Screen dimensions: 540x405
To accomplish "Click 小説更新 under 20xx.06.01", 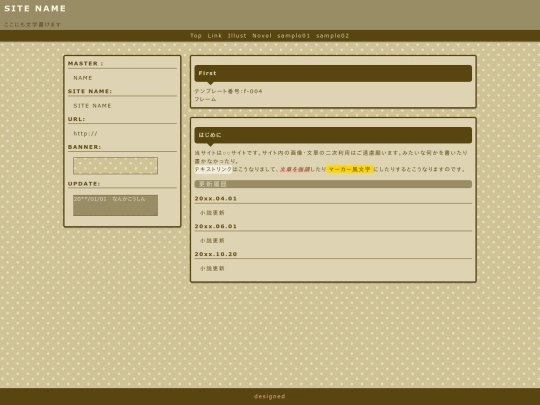I will pos(212,240).
